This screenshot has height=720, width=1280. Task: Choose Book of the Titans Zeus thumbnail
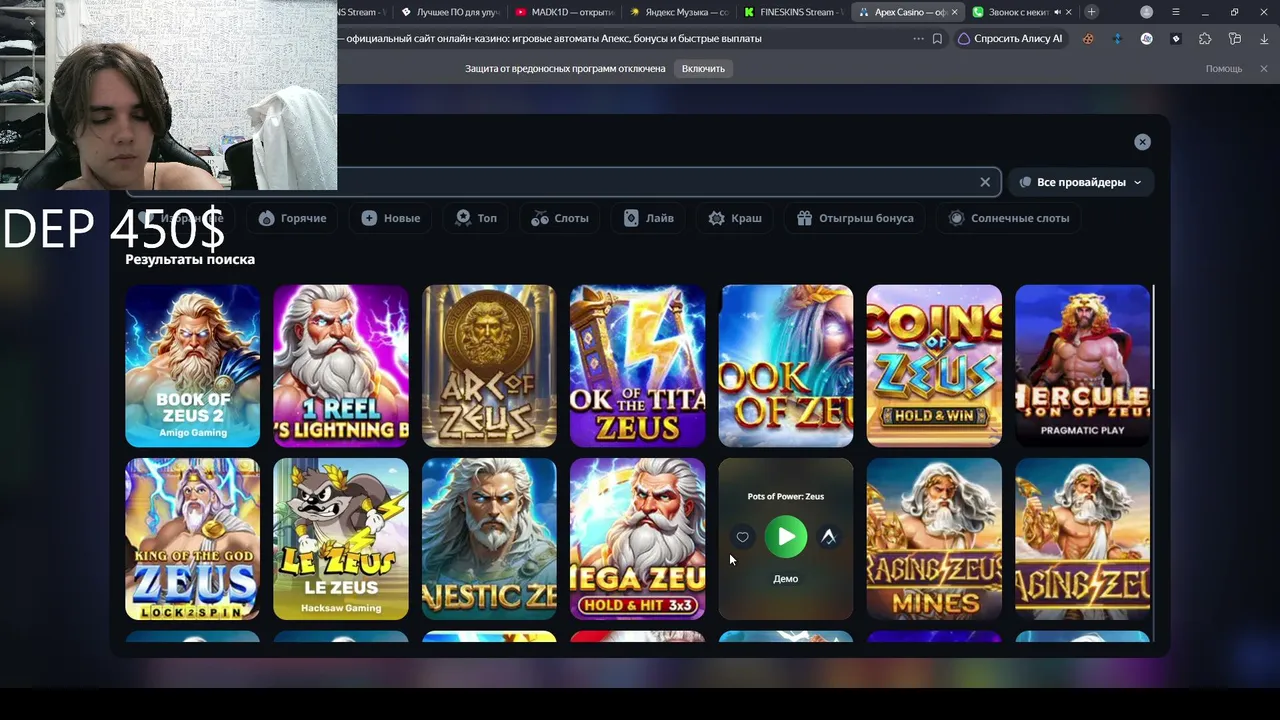pos(637,366)
